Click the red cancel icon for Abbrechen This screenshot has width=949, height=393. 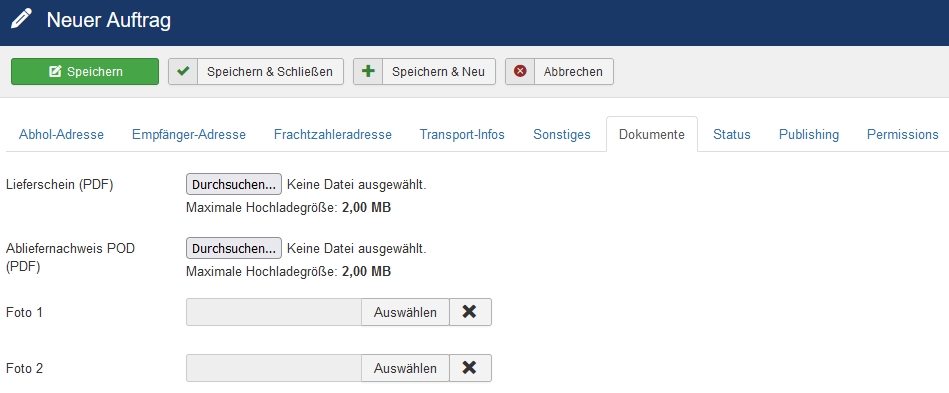coord(520,71)
